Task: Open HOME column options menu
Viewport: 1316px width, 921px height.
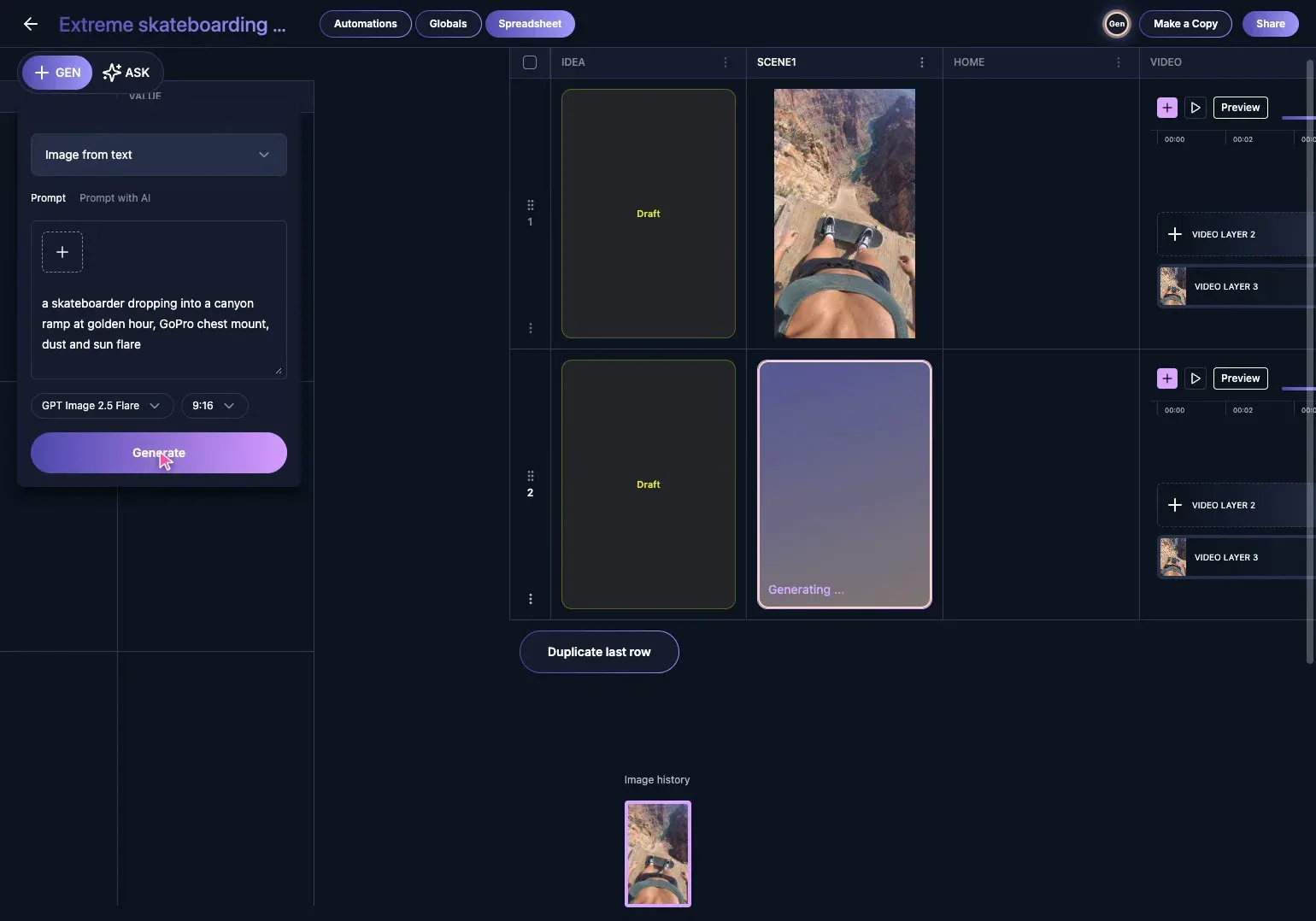Action: [x=1118, y=62]
